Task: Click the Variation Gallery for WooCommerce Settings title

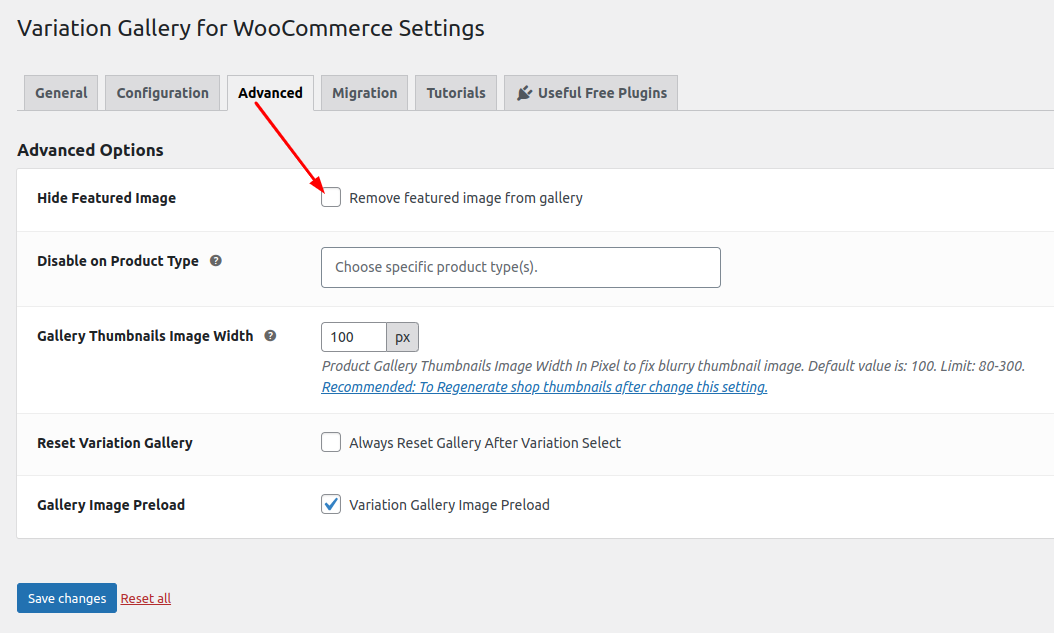Action: click(251, 28)
